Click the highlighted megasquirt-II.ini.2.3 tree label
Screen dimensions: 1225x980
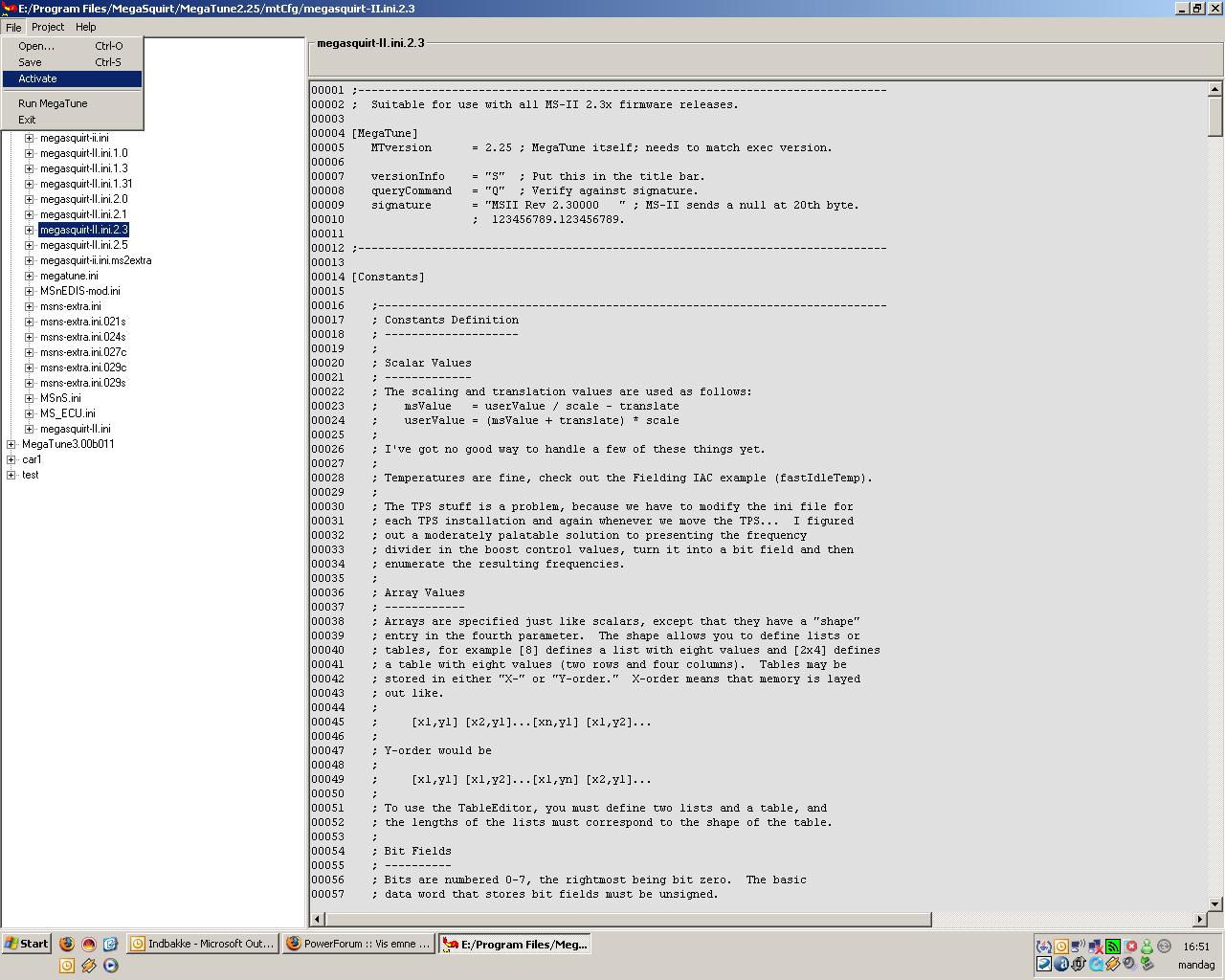[83, 230]
